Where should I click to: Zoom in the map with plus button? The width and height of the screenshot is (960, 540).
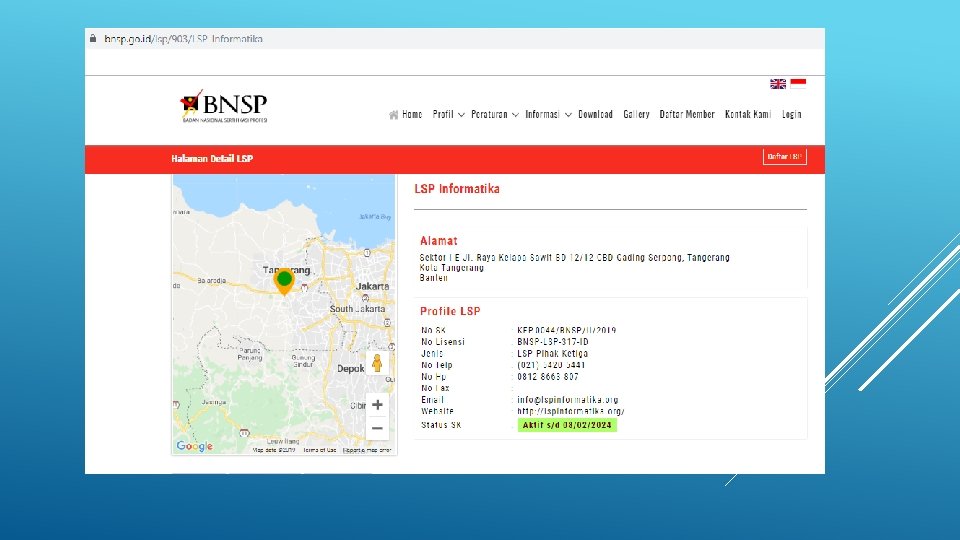tap(377, 405)
